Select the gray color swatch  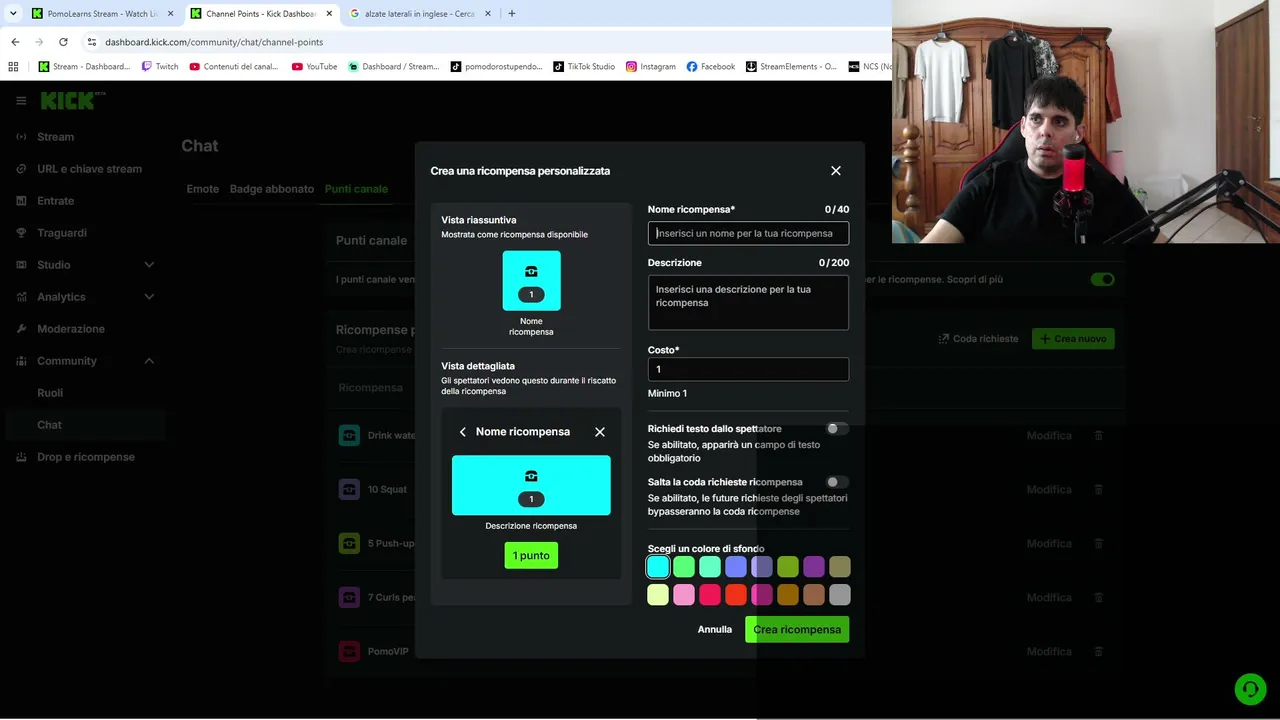[840, 595]
